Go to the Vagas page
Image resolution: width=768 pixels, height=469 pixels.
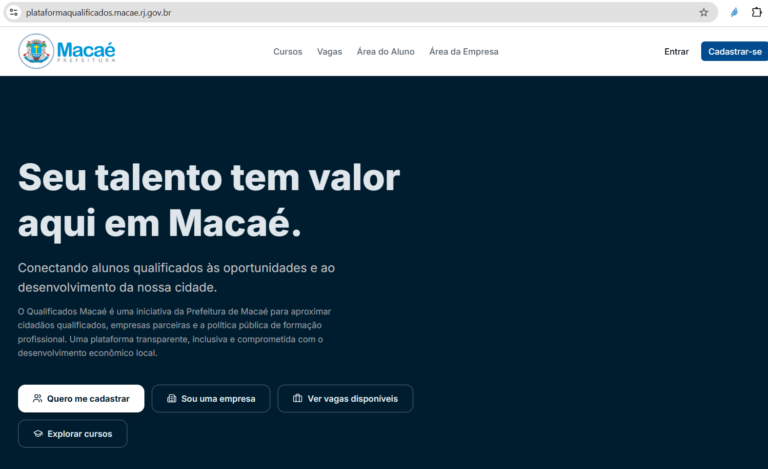coord(329,51)
